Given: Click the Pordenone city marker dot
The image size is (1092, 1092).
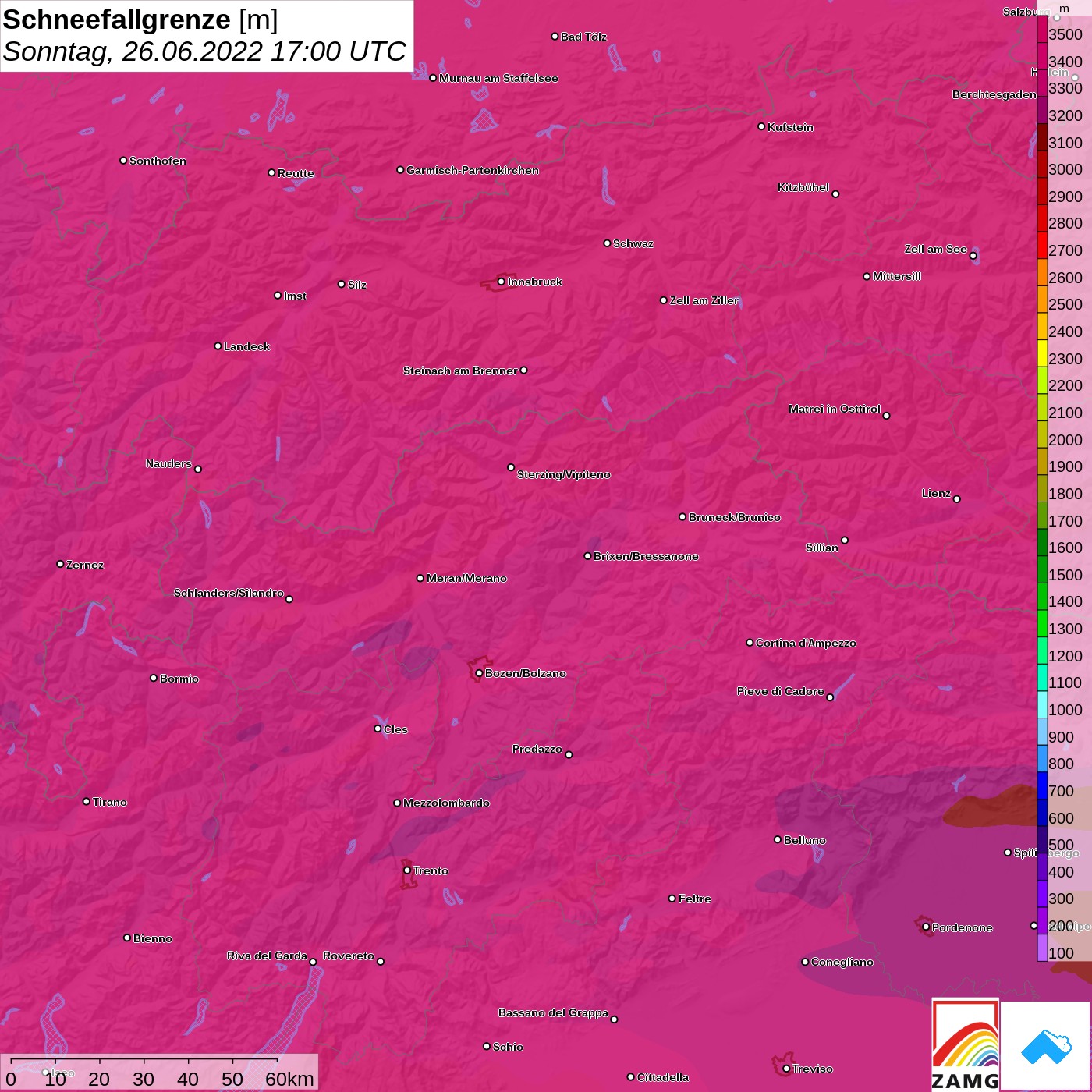Looking at the screenshot, I should pyautogui.click(x=926, y=927).
